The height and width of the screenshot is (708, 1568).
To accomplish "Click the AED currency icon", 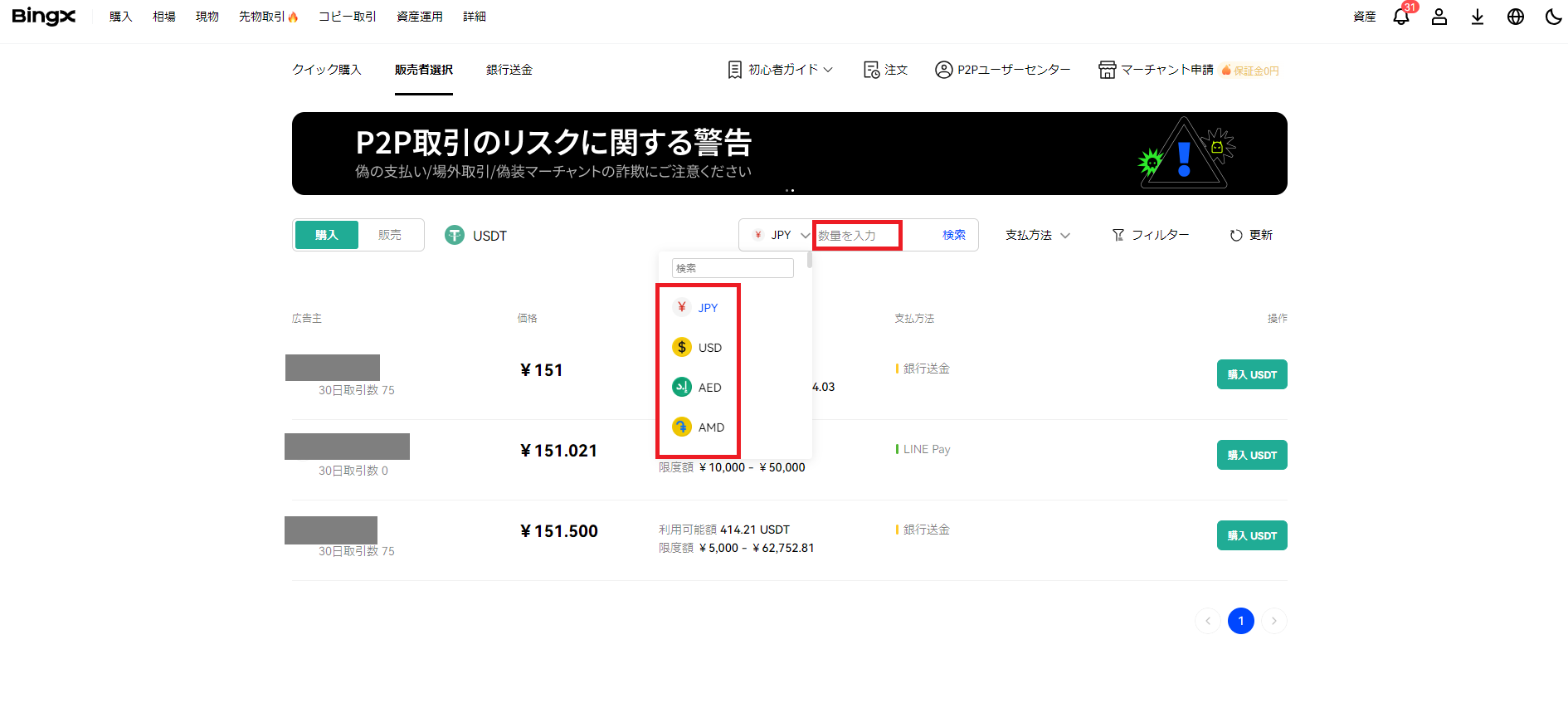I will click(682, 388).
